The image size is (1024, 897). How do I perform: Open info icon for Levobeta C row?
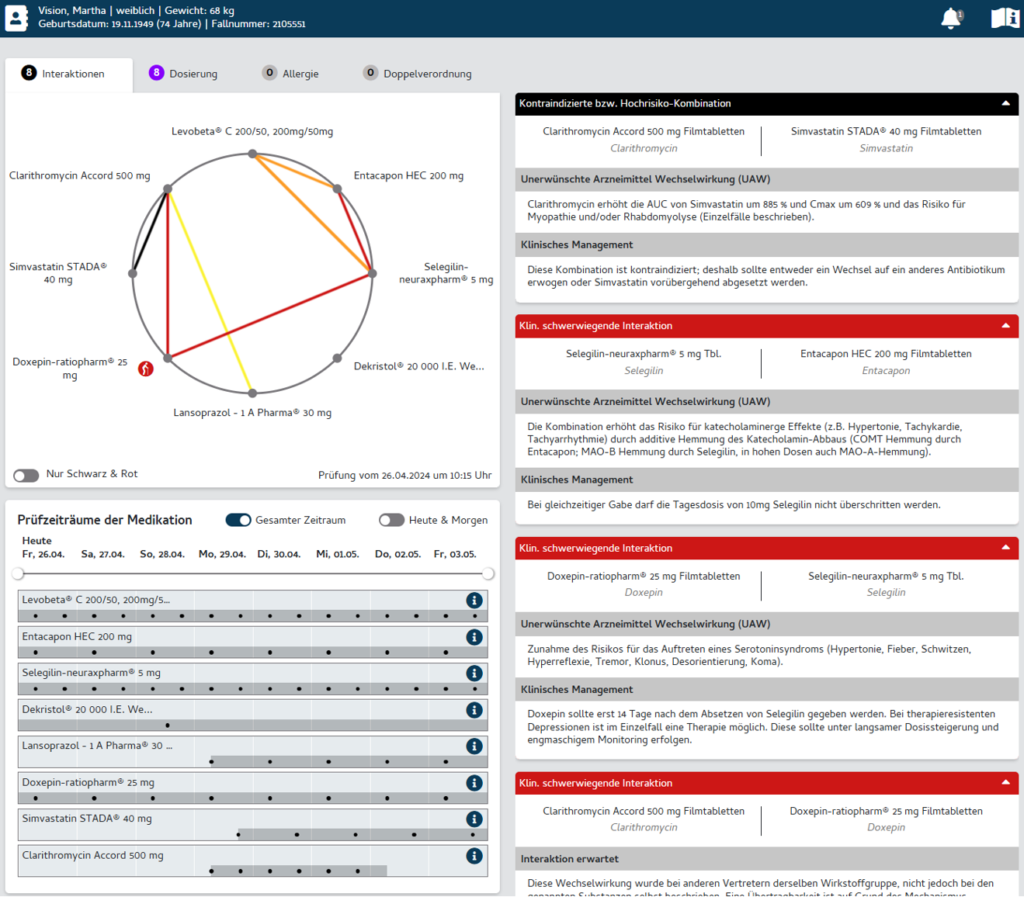(x=474, y=600)
